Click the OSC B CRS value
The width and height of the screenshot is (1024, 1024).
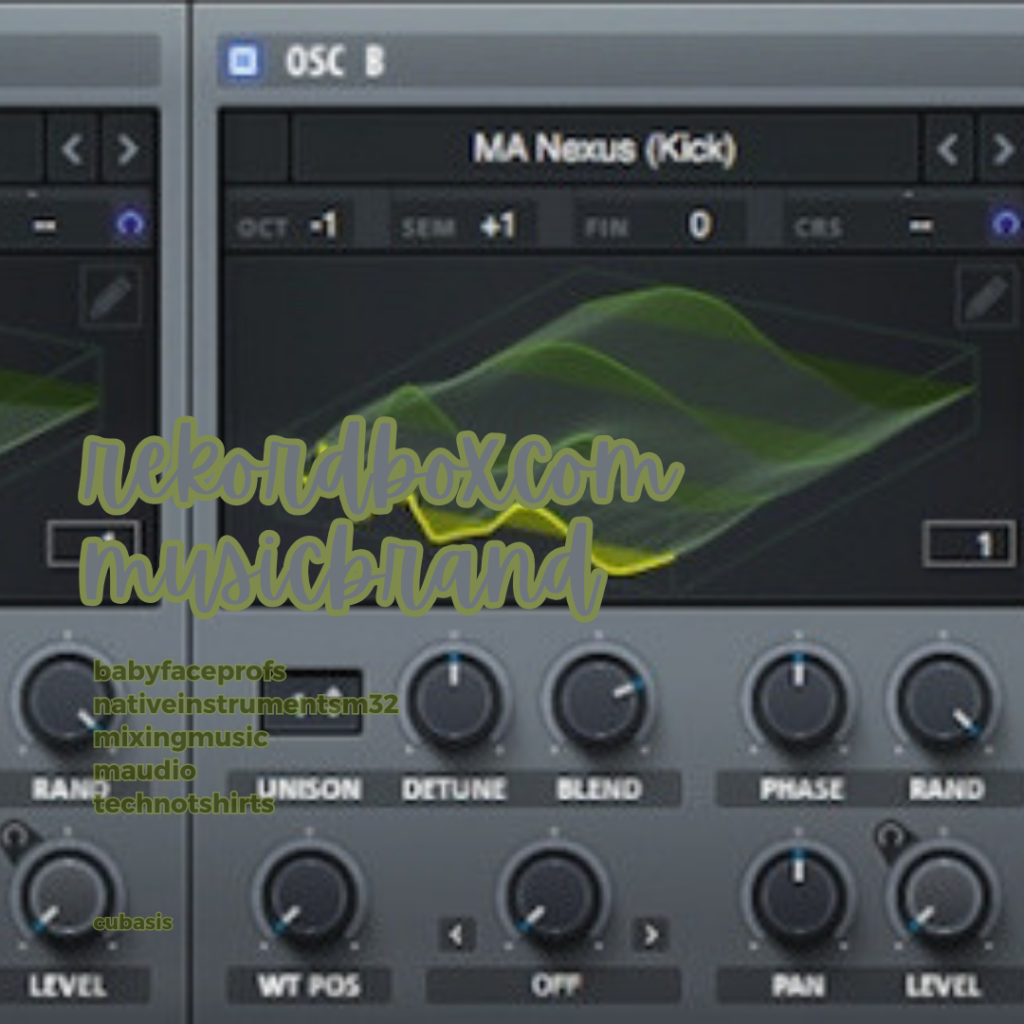921,226
